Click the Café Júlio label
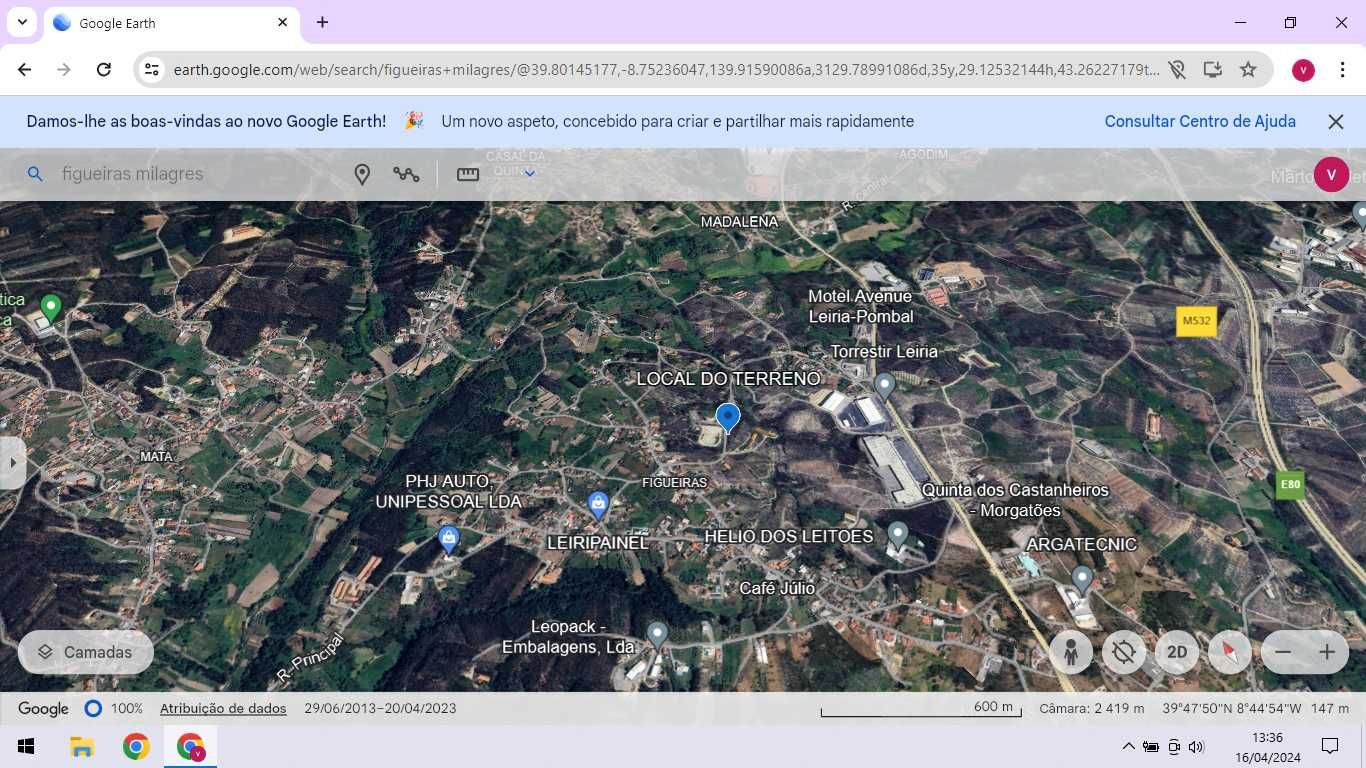Viewport: 1366px width, 768px height. (x=777, y=588)
